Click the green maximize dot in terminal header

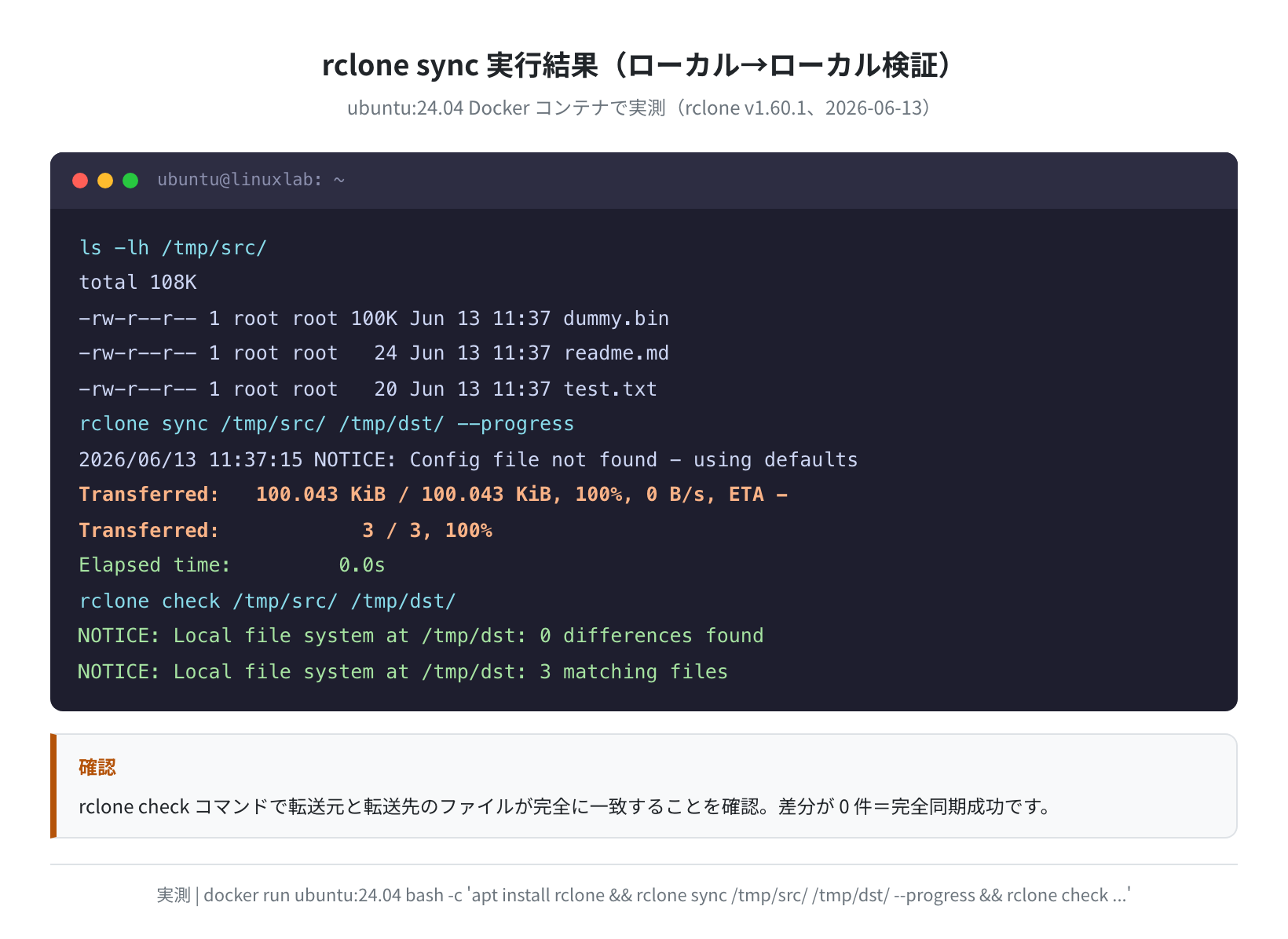[130, 181]
